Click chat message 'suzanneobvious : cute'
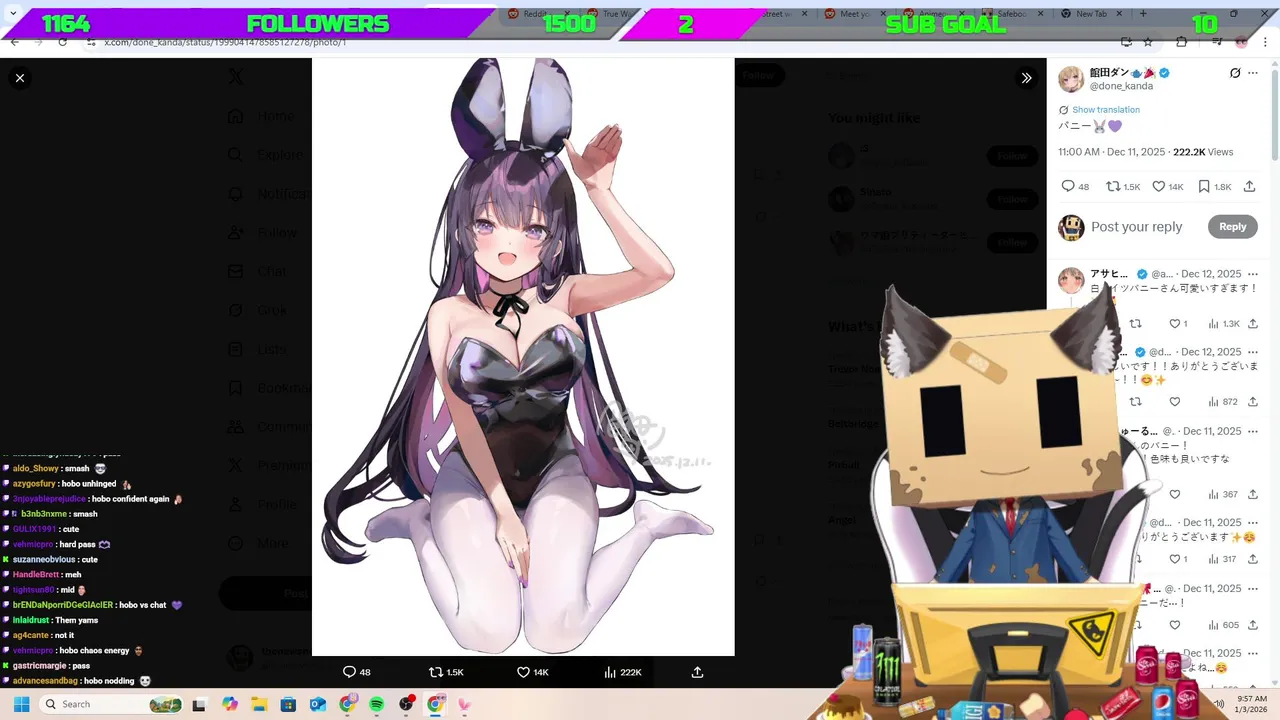 click(x=56, y=560)
